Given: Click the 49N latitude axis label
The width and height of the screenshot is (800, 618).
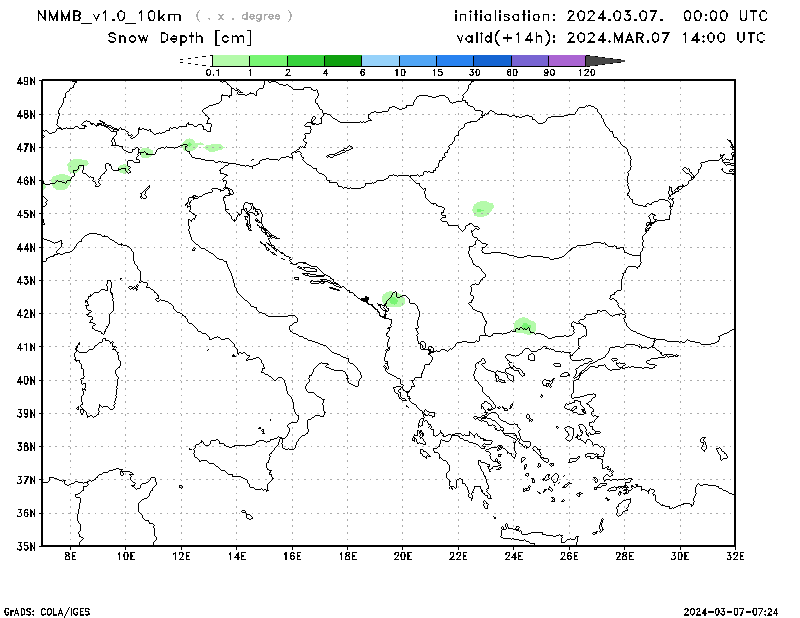Looking at the screenshot, I should coord(25,81).
